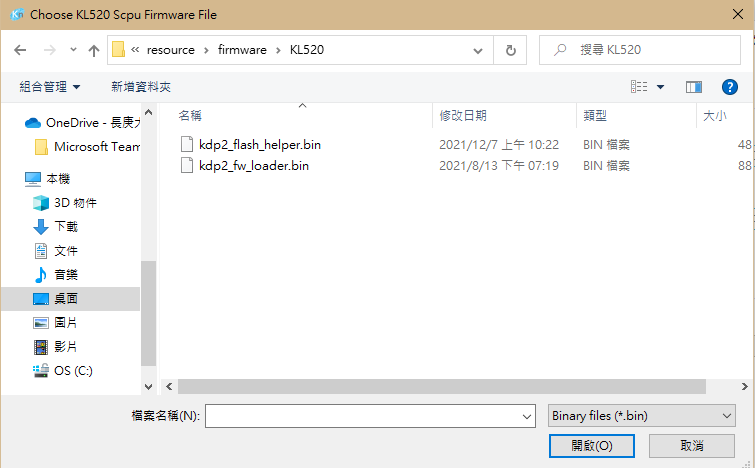Viewport: 755px width, 468px height.
Task: Change view layout icon
Action: 639,87
